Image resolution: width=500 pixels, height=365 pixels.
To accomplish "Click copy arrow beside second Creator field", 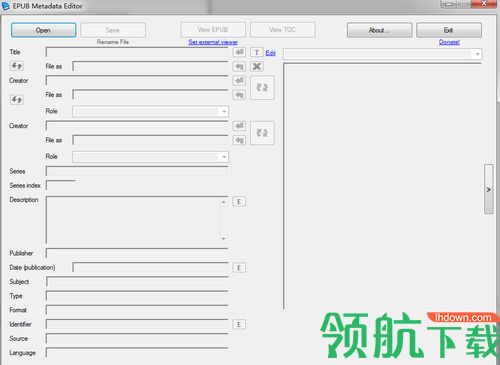I will tap(239, 126).
